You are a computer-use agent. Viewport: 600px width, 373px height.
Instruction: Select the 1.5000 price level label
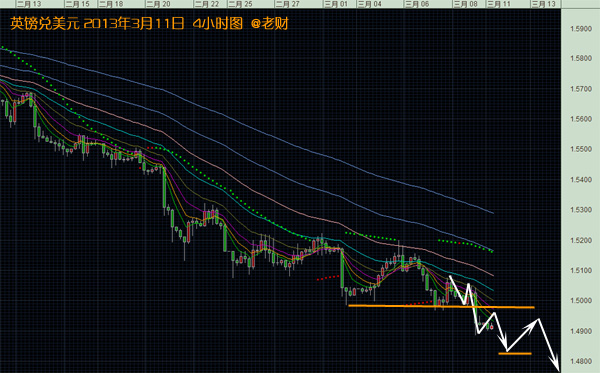pos(581,301)
